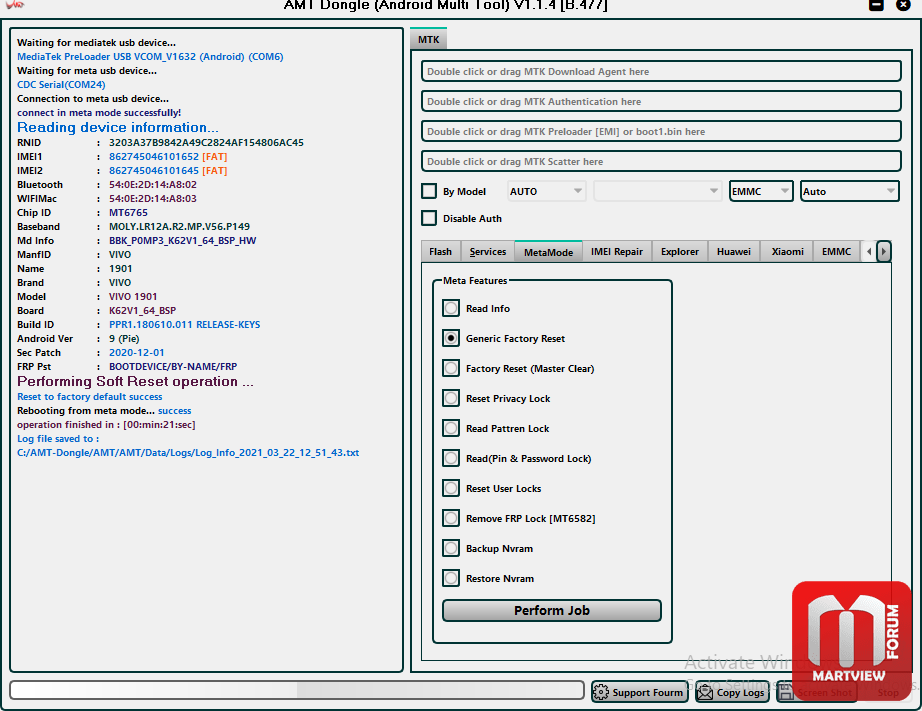
Task: Click the MTK Download Agent field
Action: 661,71
